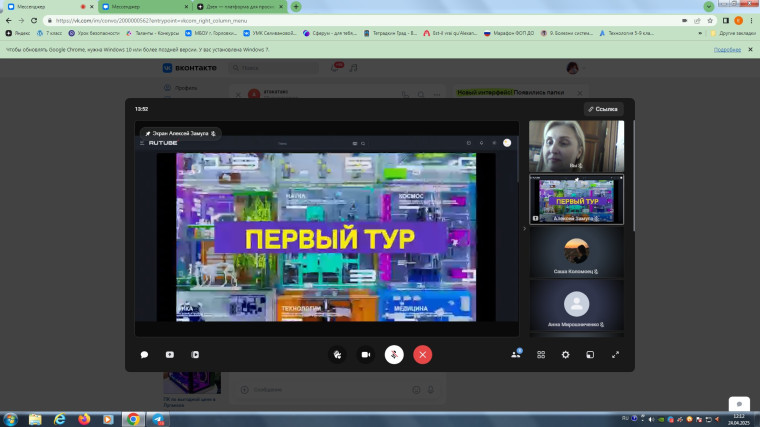
Task: Open VK notifications bell
Action: pyautogui.click(x=335, y=67)
